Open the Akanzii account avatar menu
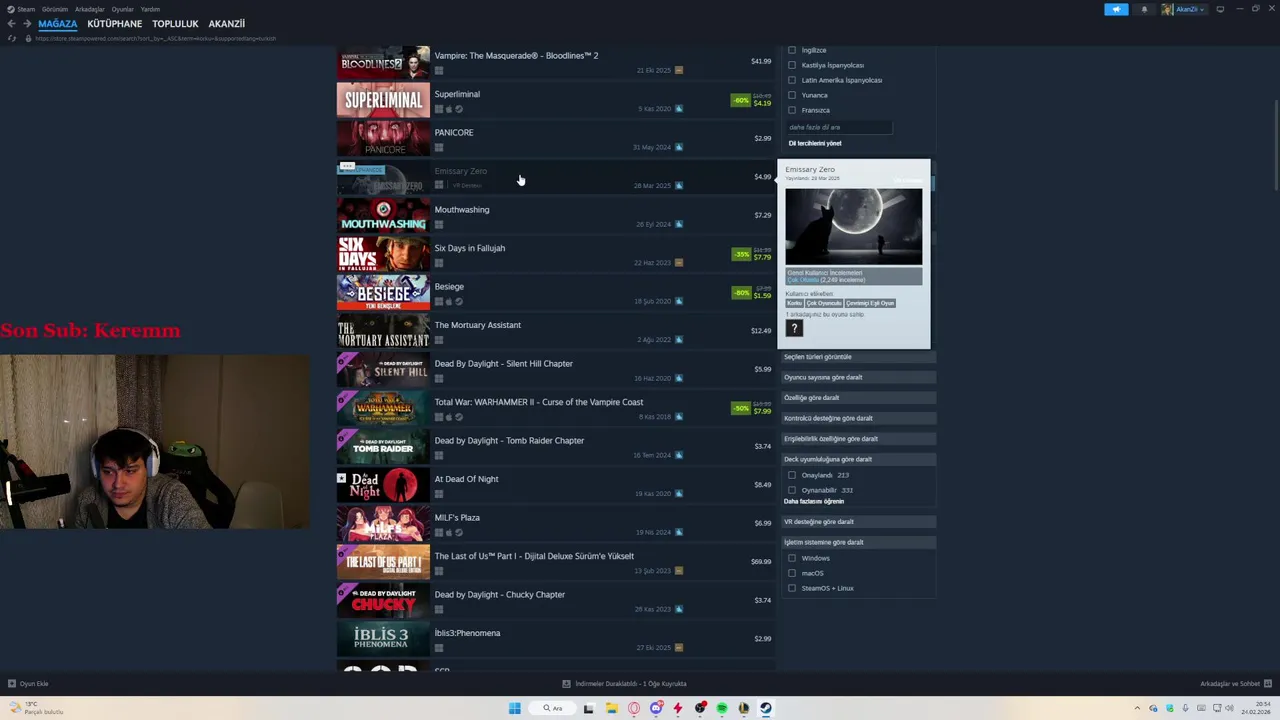Image resolution: width=1280 pixels, height=720 pixels. pyautogui.click(x=1184, y=9)
